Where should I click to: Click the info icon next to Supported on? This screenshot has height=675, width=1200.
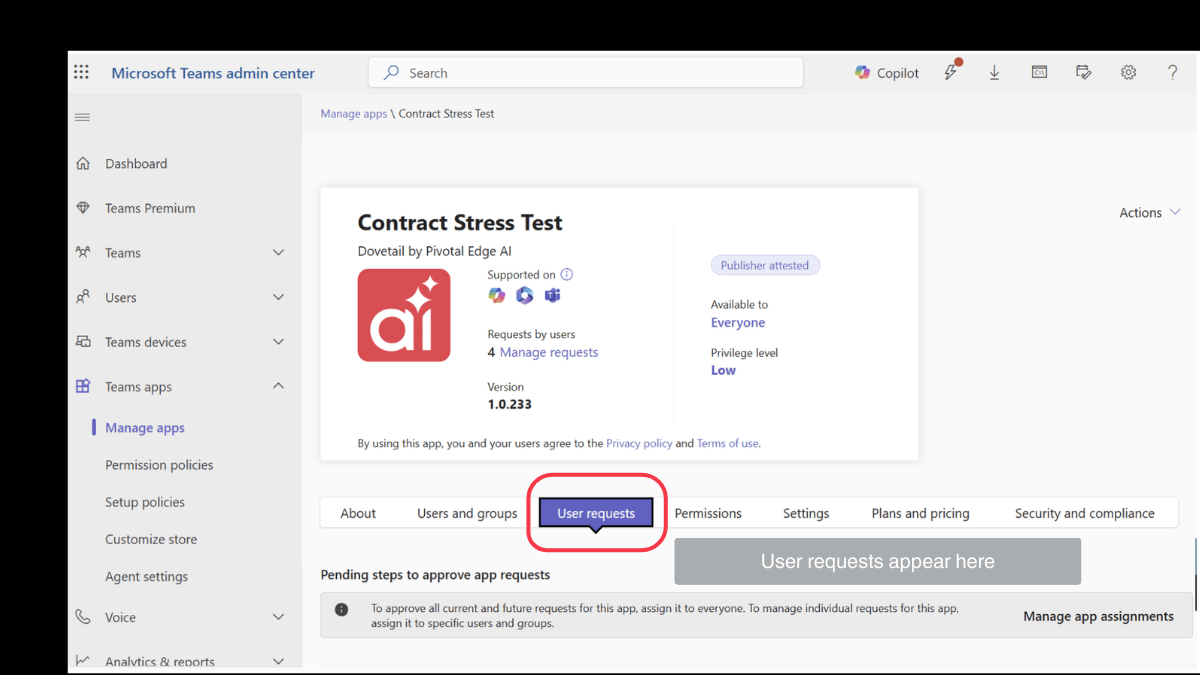[x=566, y=274]
